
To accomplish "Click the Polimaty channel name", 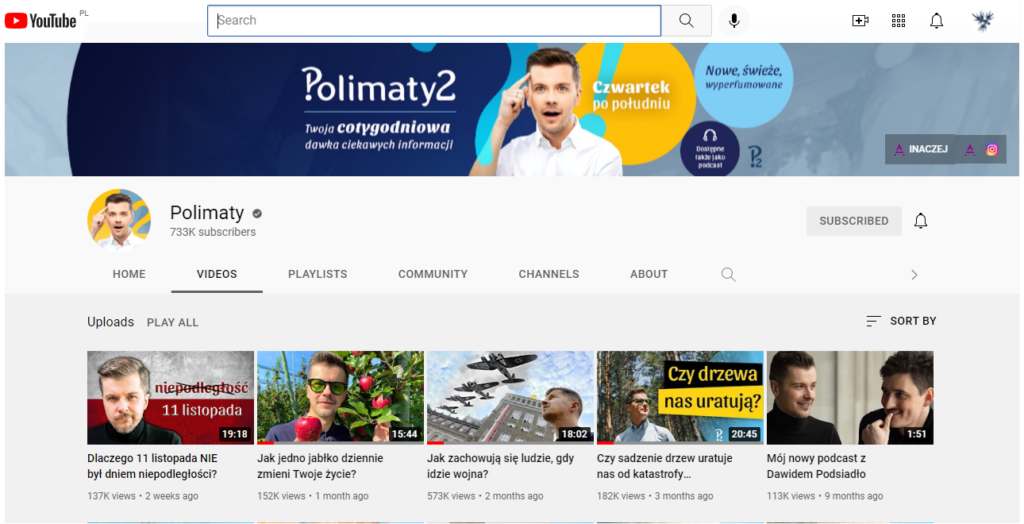I will click(x=207, y=213).
